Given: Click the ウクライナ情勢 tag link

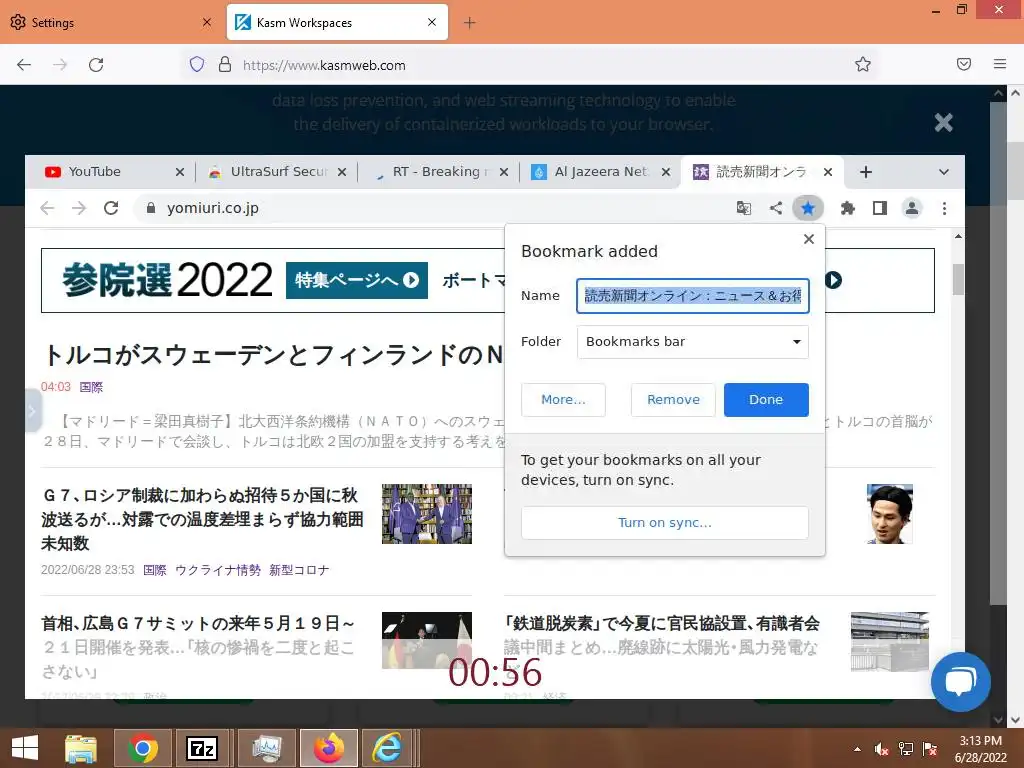Looking at the screenshot, I should [x=218, y=570].
